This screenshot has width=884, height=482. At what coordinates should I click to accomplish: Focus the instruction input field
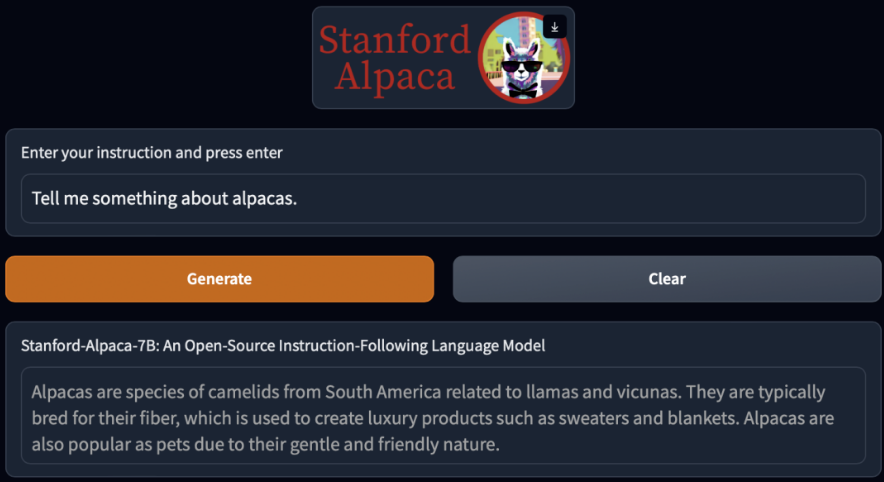443,199
